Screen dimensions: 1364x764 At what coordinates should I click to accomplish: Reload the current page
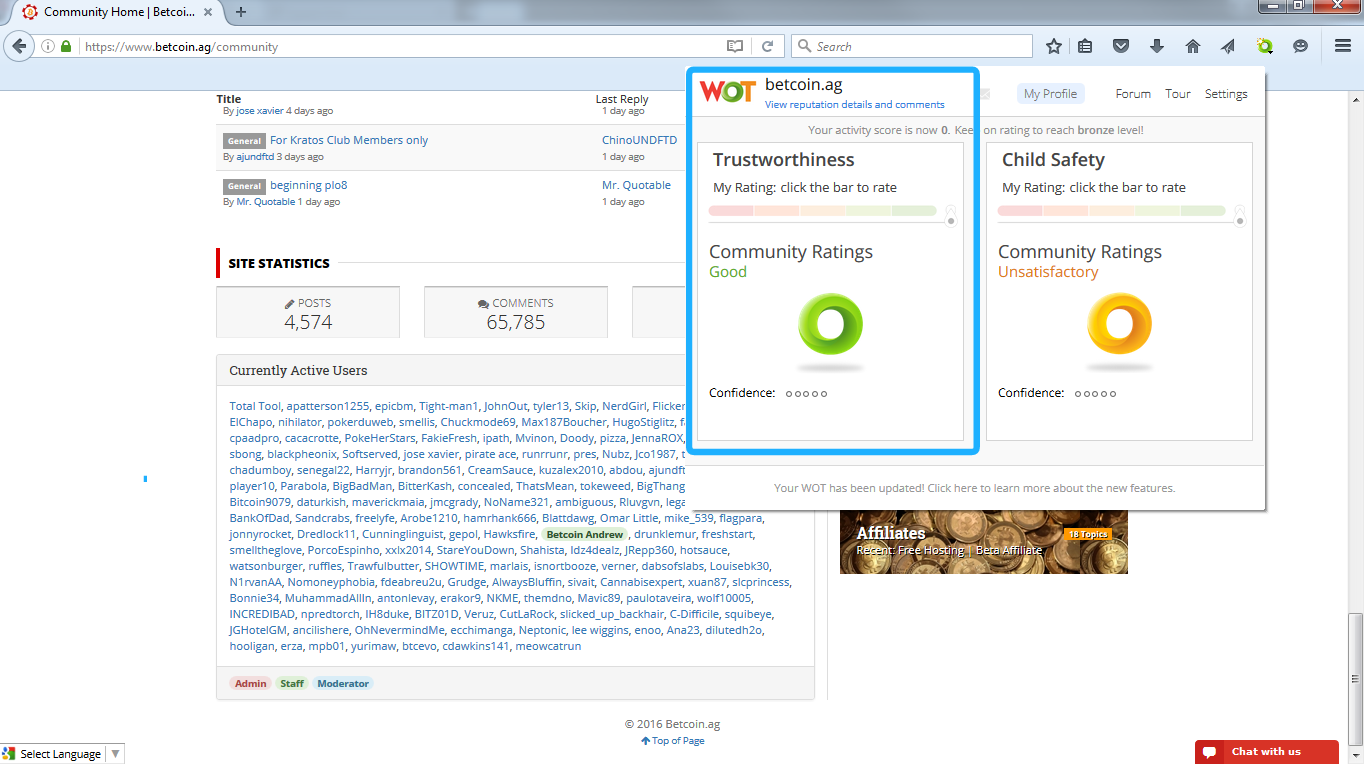click(767, 46)
